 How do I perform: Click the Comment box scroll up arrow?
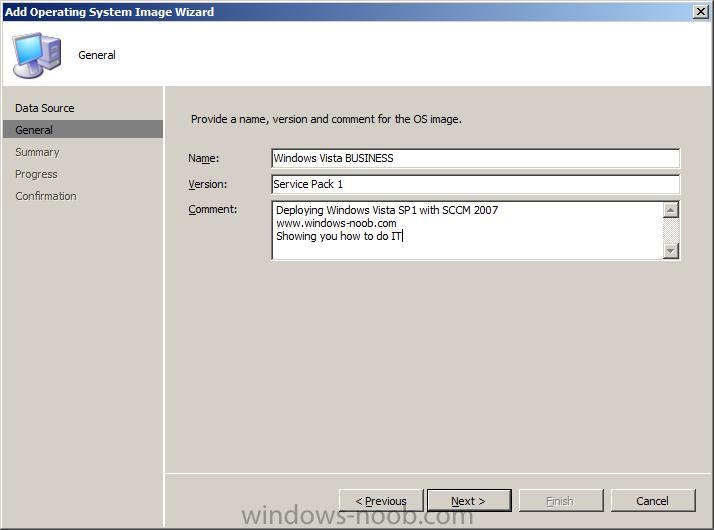671,210
